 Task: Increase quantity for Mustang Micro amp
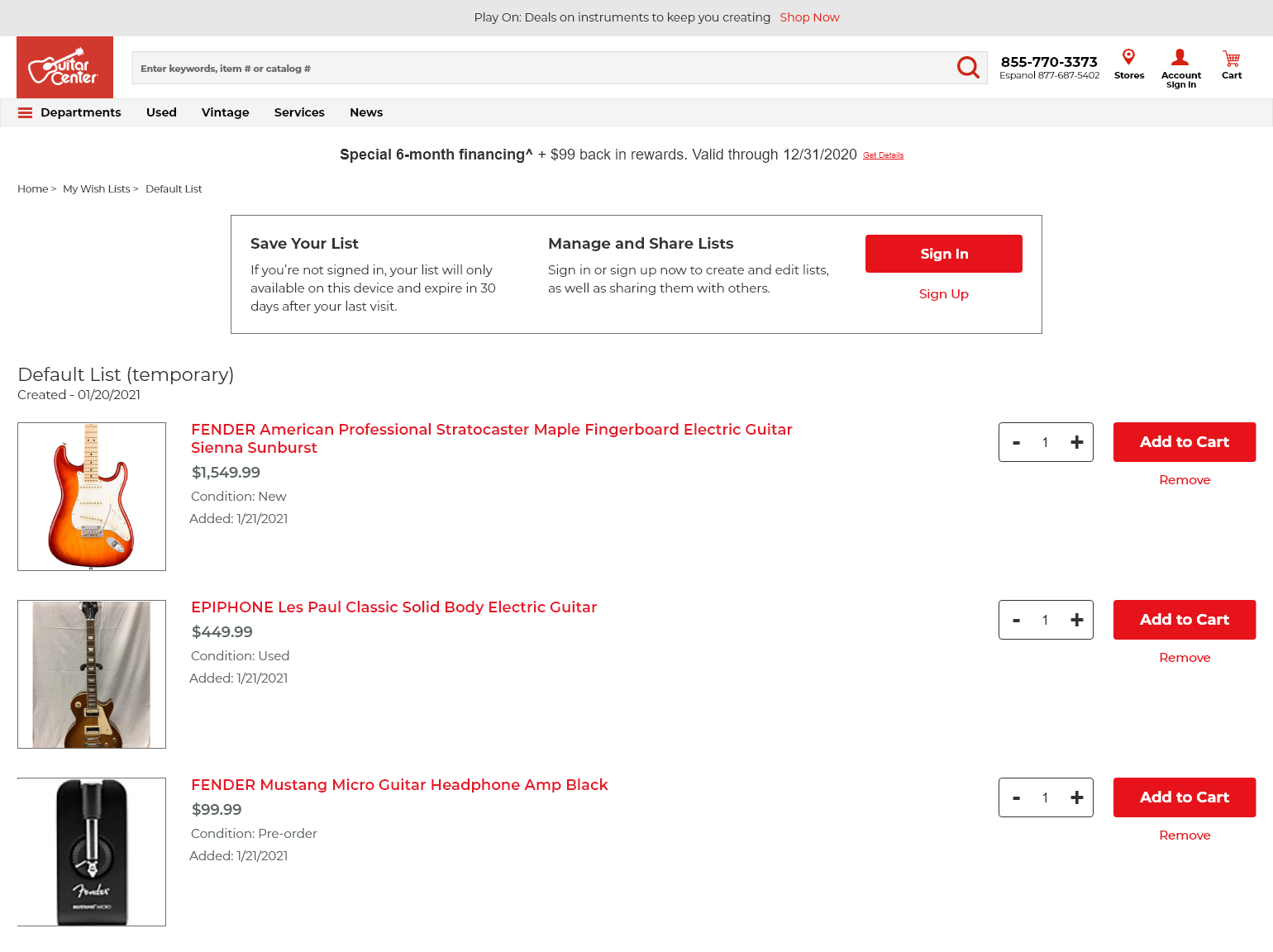point(1076,797)
